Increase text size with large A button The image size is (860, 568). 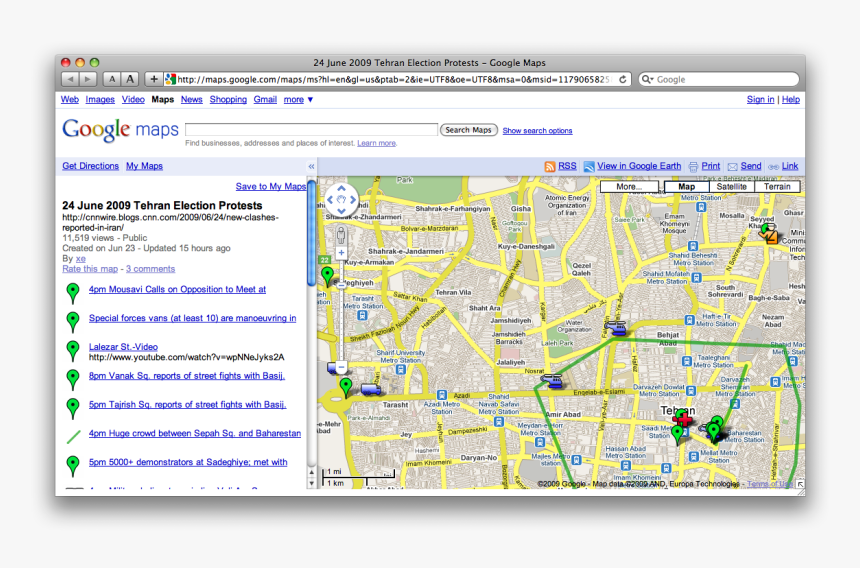click(130, 79)
